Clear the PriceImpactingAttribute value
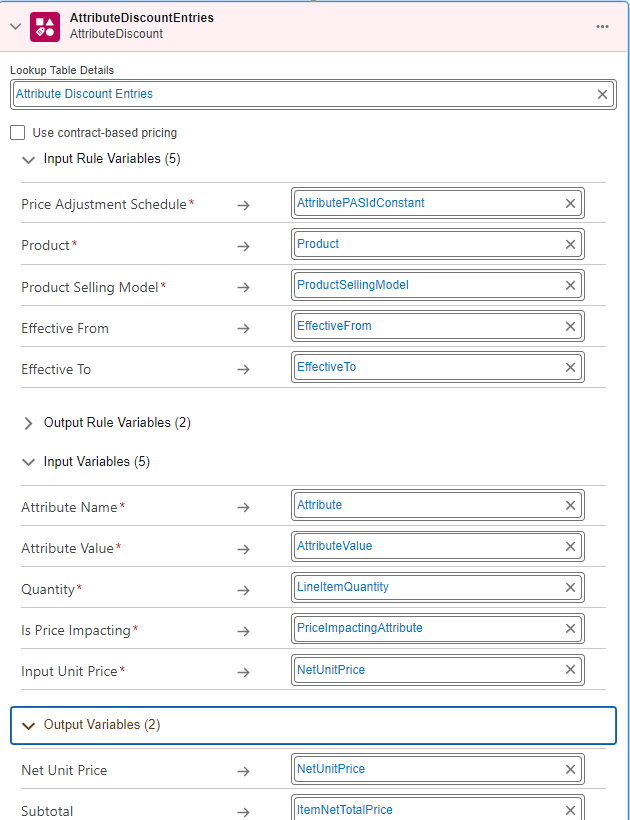Screen dimensions: 630x820 point(570,628)
